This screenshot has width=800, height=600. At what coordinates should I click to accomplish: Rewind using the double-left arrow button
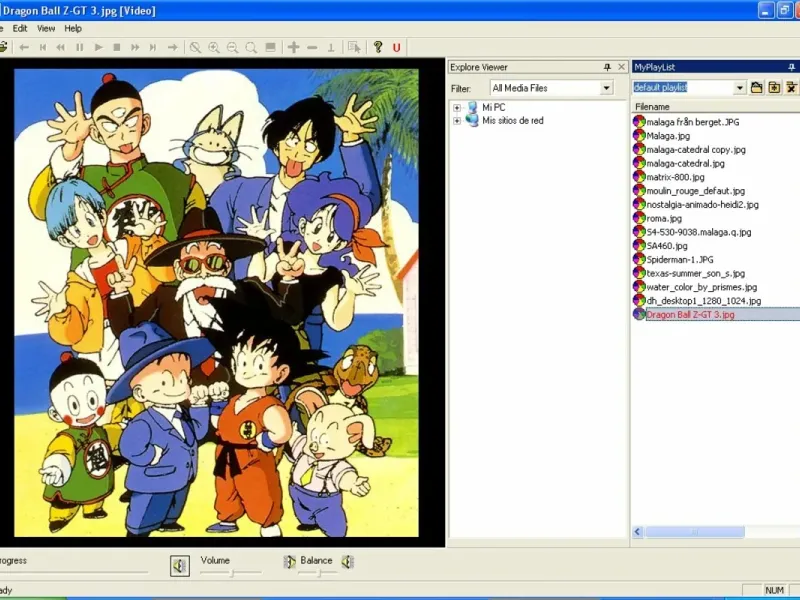click(61, 47)
